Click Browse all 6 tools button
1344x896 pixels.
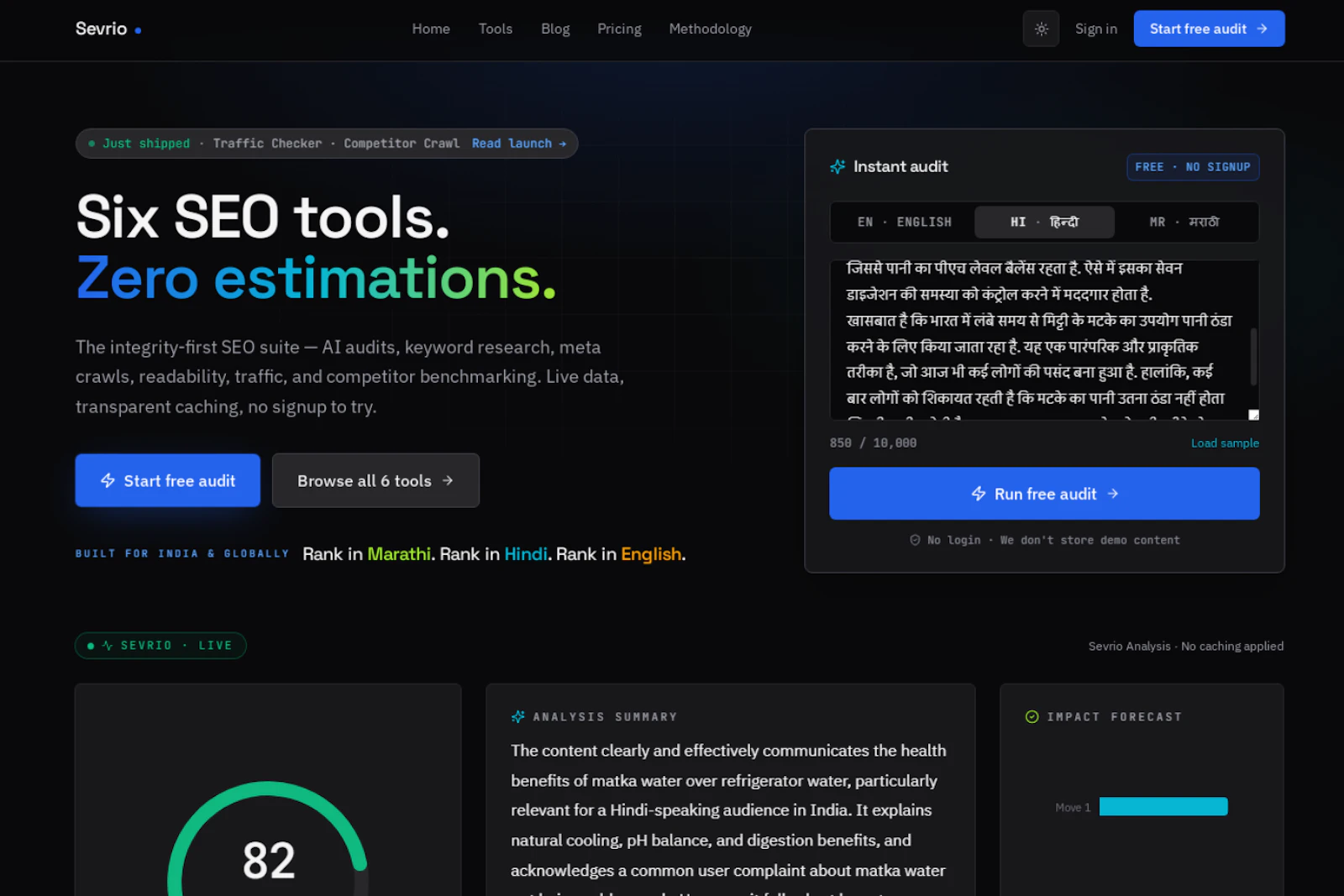coord(375,480)
